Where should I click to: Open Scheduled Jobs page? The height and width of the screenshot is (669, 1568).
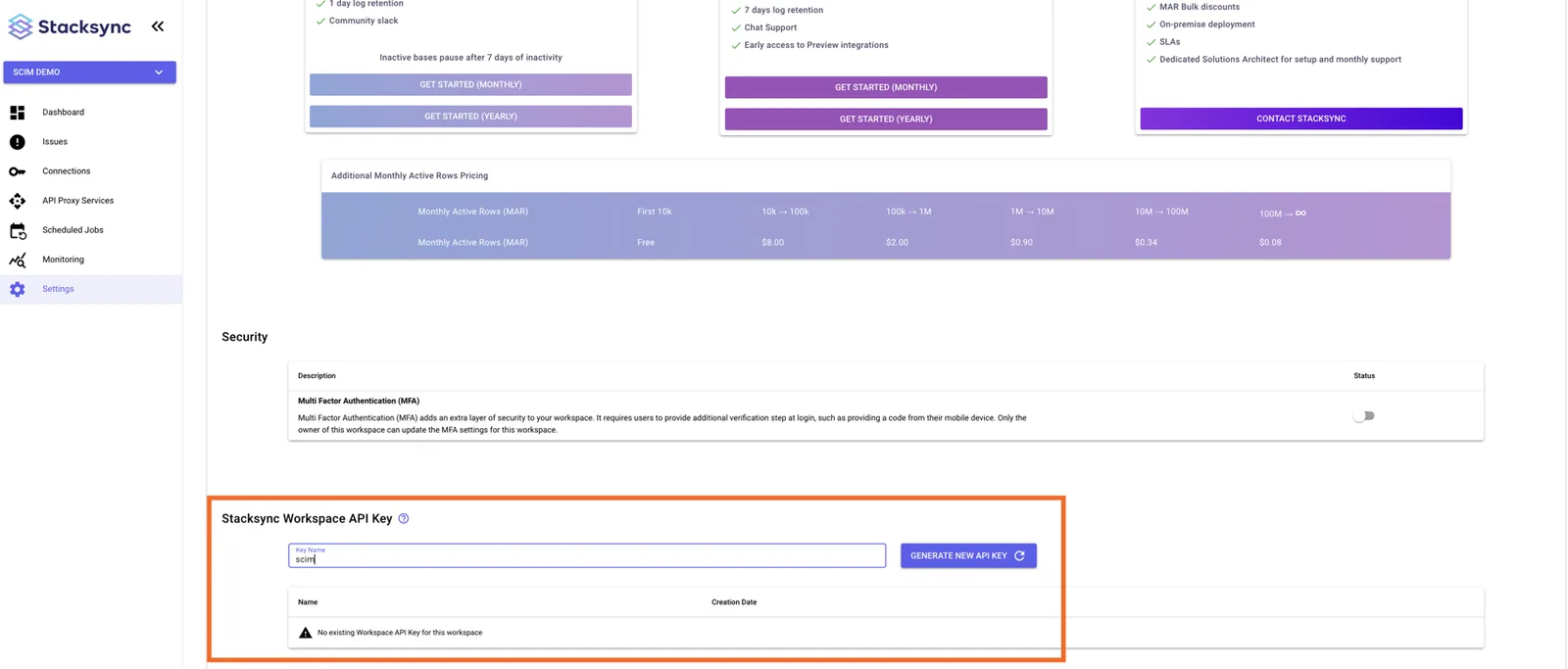(x=73, y=230)
